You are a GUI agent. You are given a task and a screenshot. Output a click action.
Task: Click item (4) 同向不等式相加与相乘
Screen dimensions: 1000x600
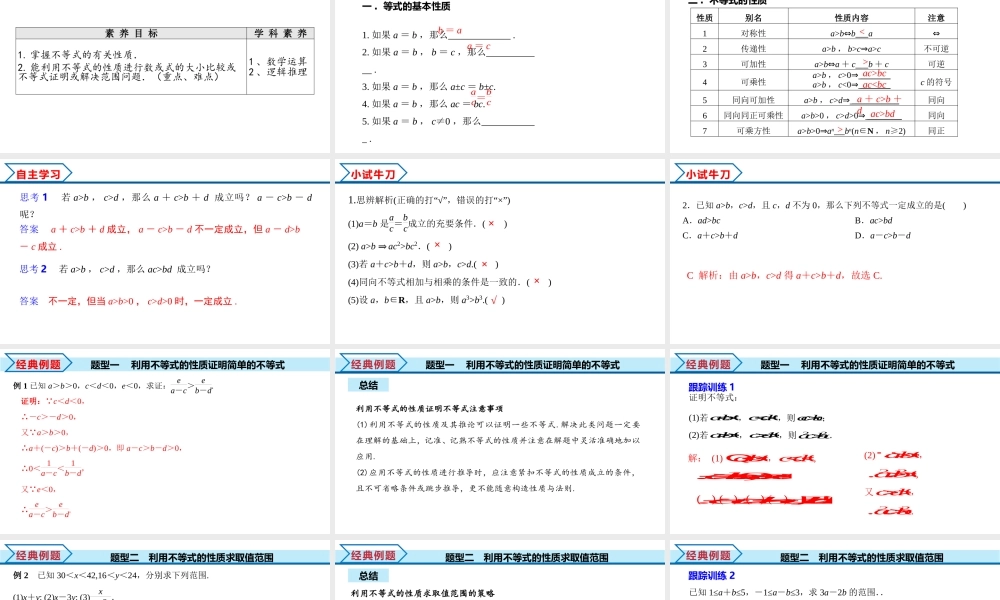coord(449,282)
